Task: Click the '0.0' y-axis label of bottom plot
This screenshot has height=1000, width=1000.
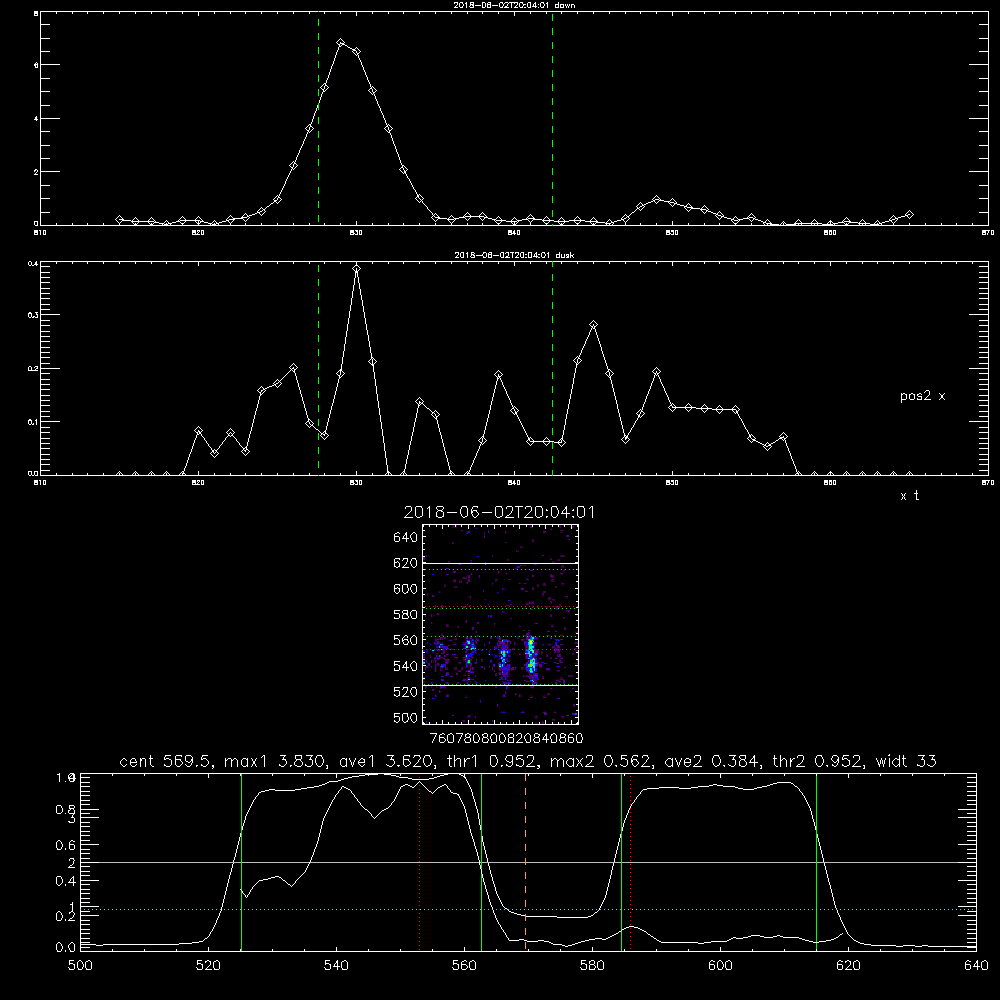Action: click(66, 947)
